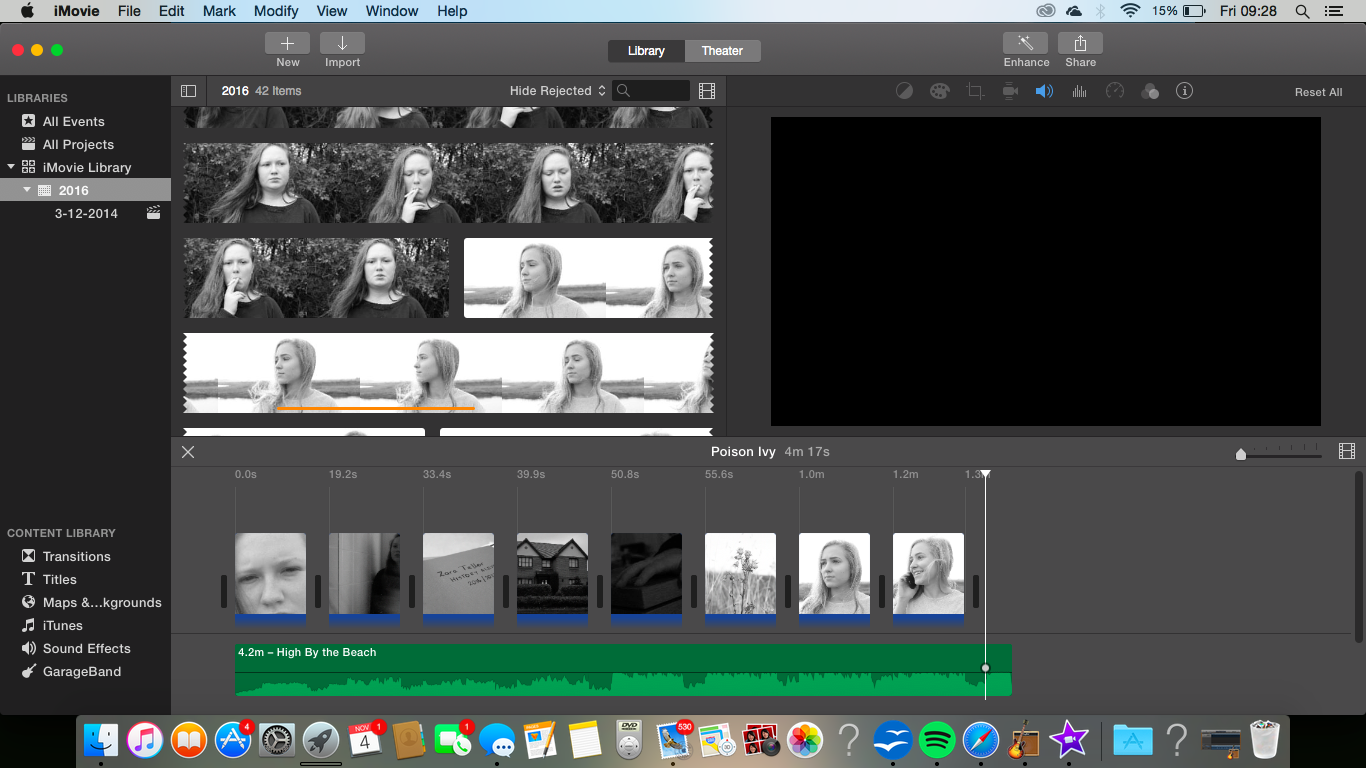The width and height of the screenshot is (1366, 768).
Task: Open the Color Balance adjustment tool
Action: [x=905, y=91]
